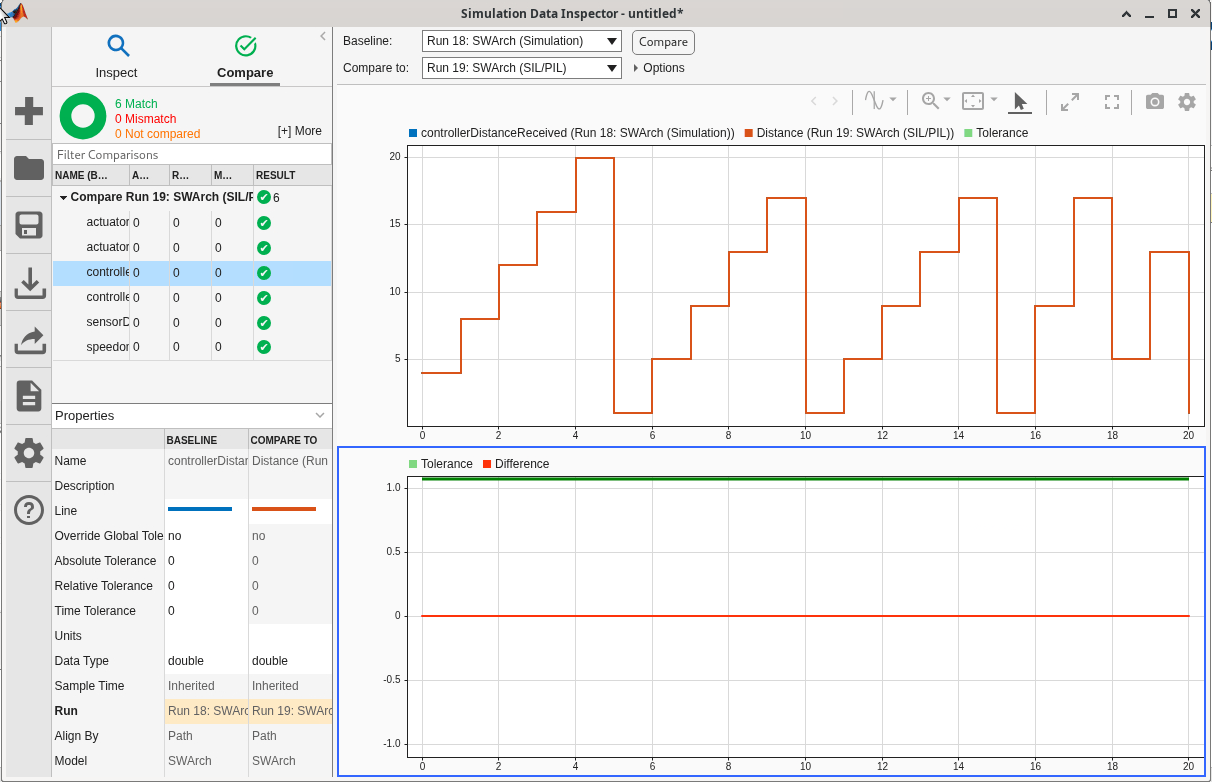Image resolution: width=1212 pixels, height=782 pixels.
Task: Click green check icon on Compare Run row
Action: point(264,197)
